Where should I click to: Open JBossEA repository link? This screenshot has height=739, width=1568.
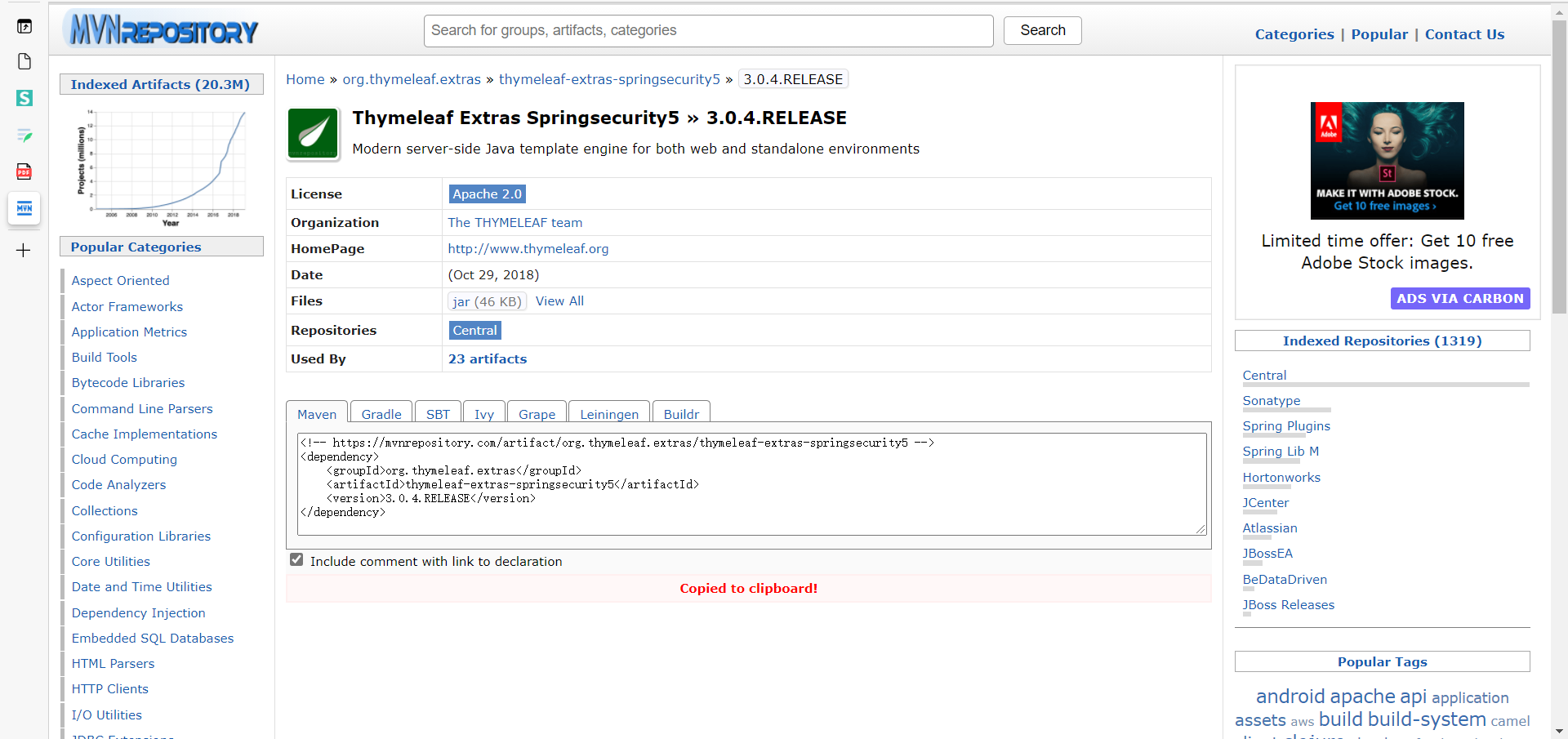click(1267, 554)
